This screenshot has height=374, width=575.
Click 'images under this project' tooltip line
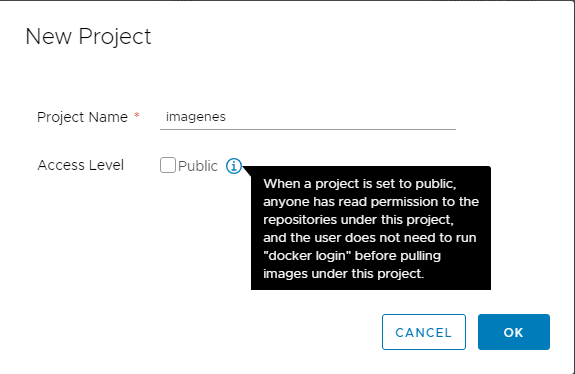[x=344, y=274]
